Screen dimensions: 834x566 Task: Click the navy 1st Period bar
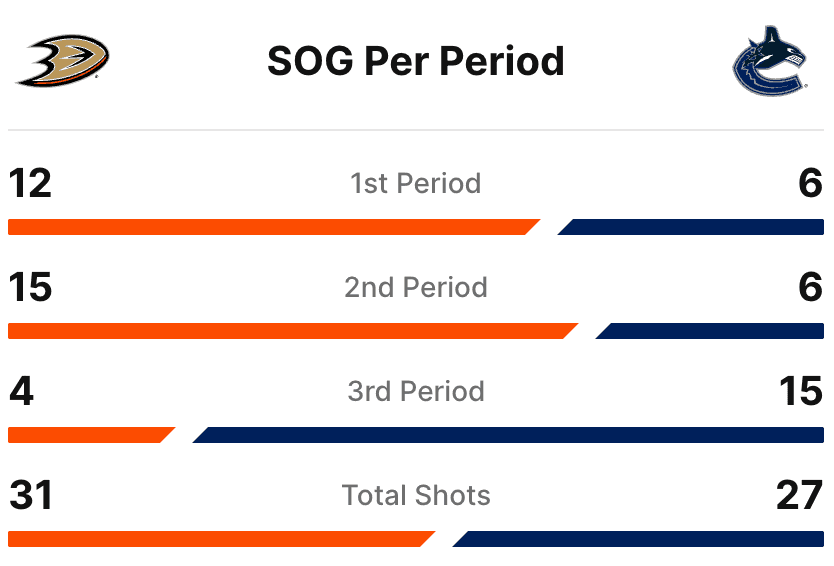692,227
